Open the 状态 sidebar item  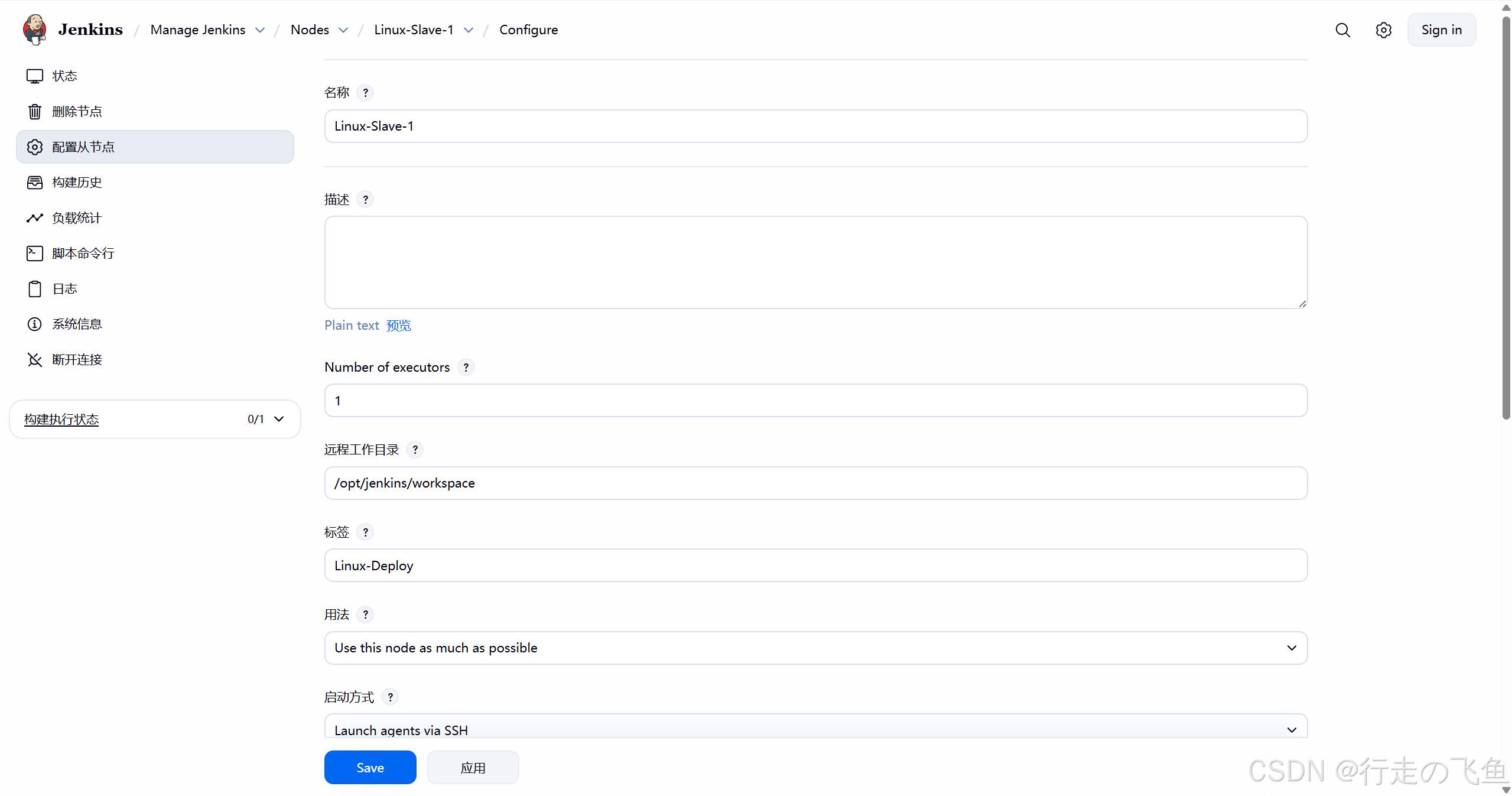click(155, 76)
